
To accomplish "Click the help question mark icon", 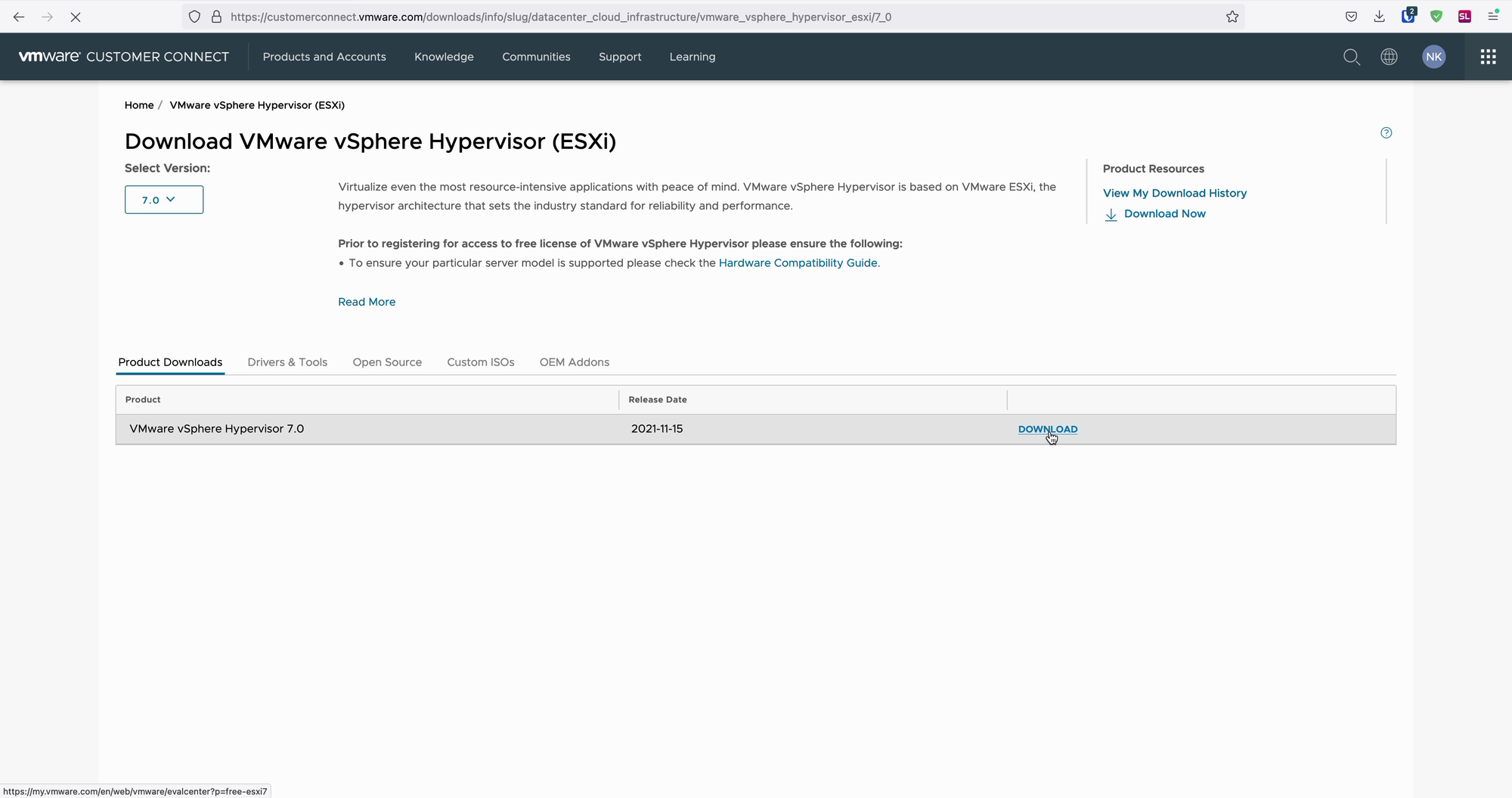I will click(1386, 133).
